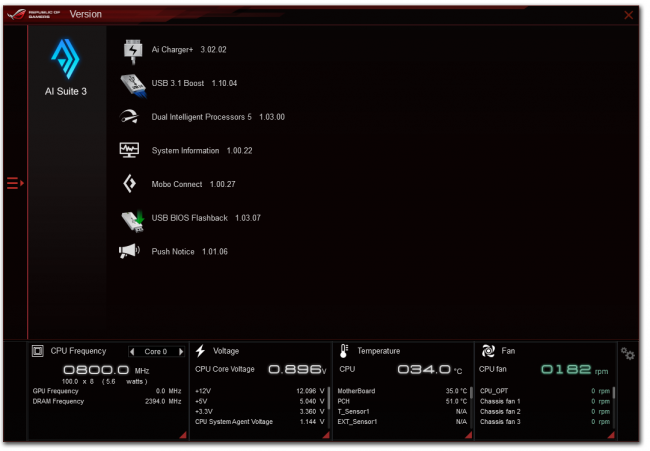Click the USB 3.1 Boost icon

click(x=133, y=86)
